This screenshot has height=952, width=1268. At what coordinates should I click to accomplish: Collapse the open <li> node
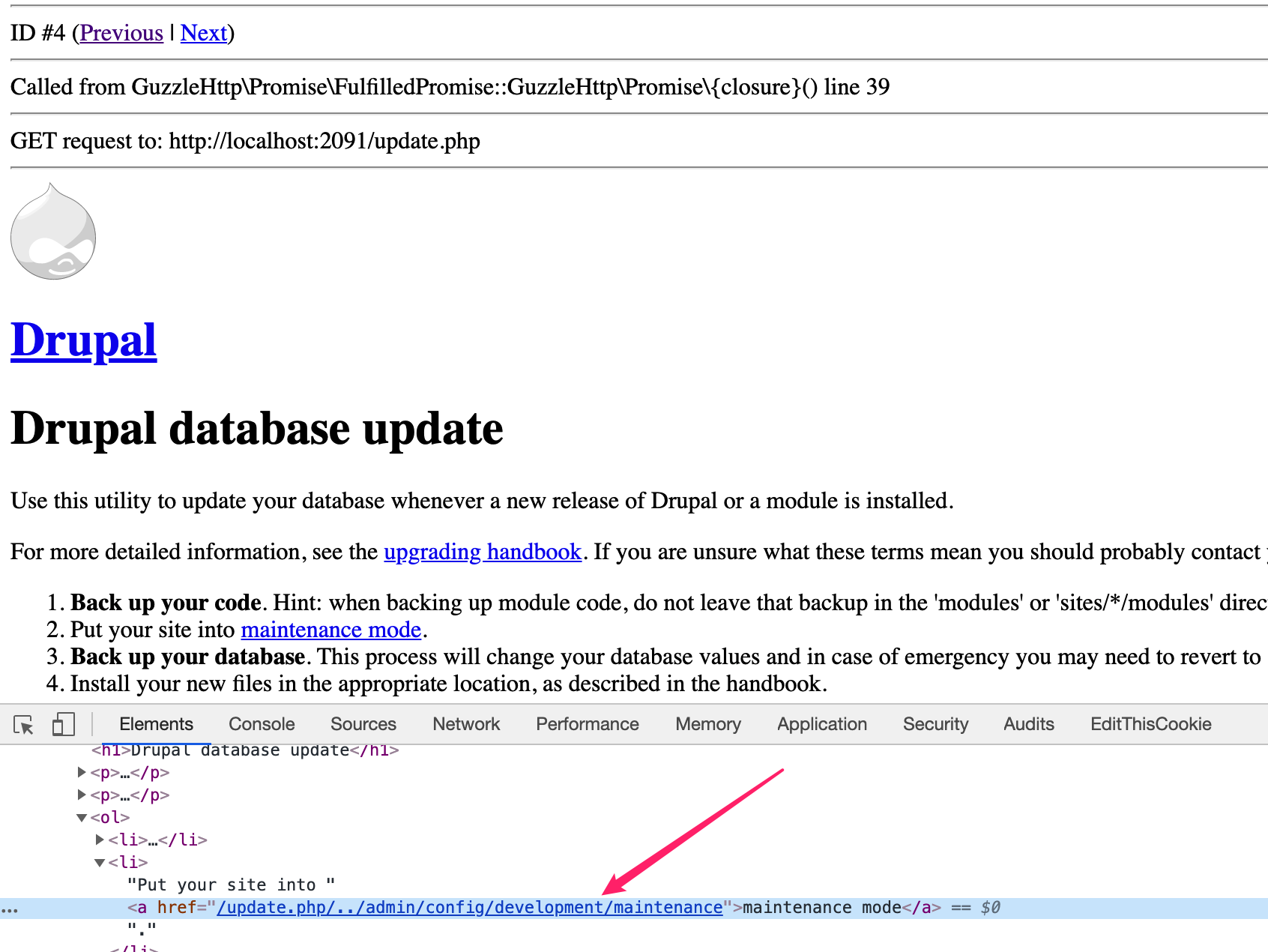pyautogui.click(x=100, y=862)
